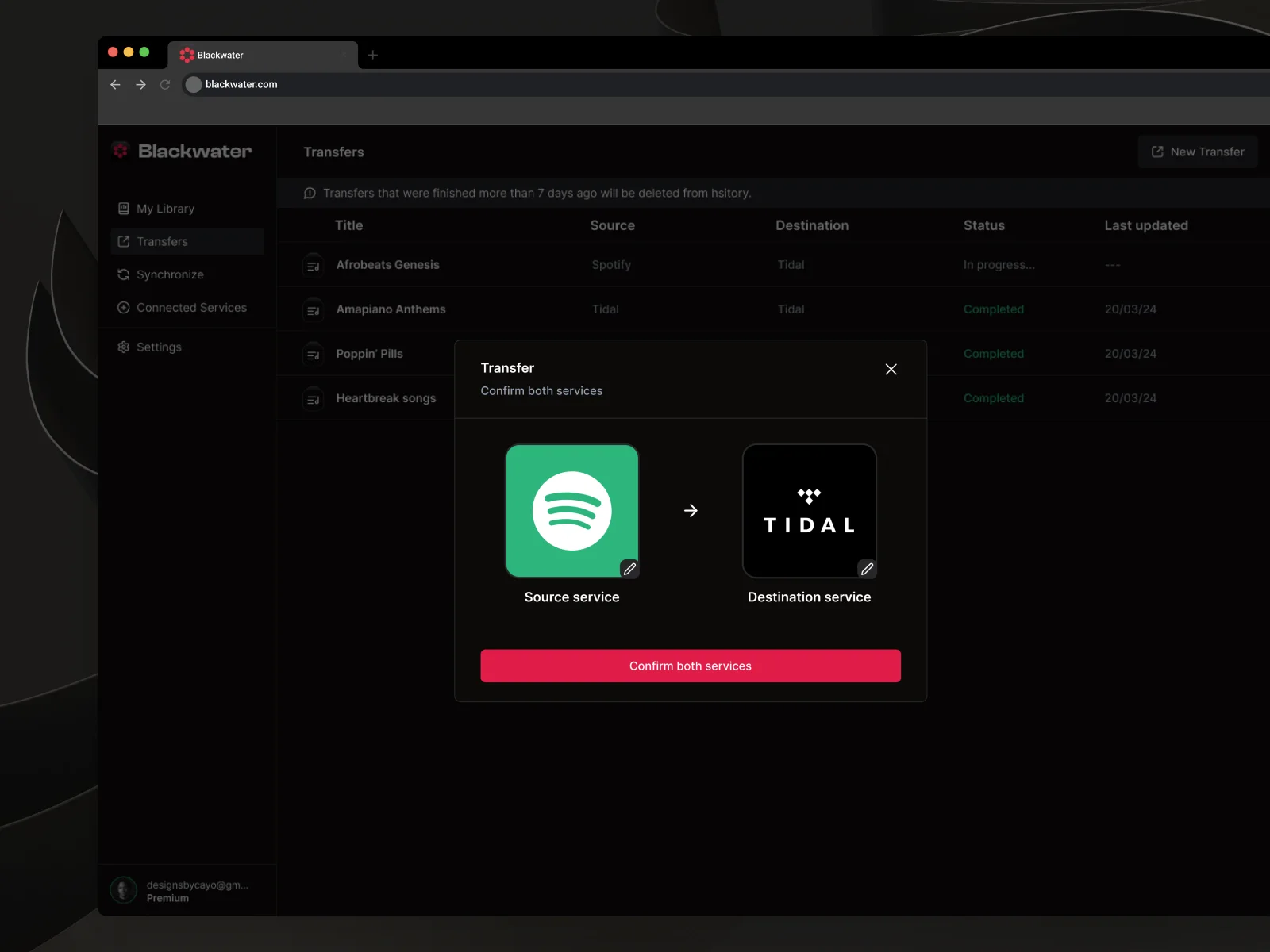
Task: Click playlist icon for Afrobeats Genesis
Action: pos(314,265)
